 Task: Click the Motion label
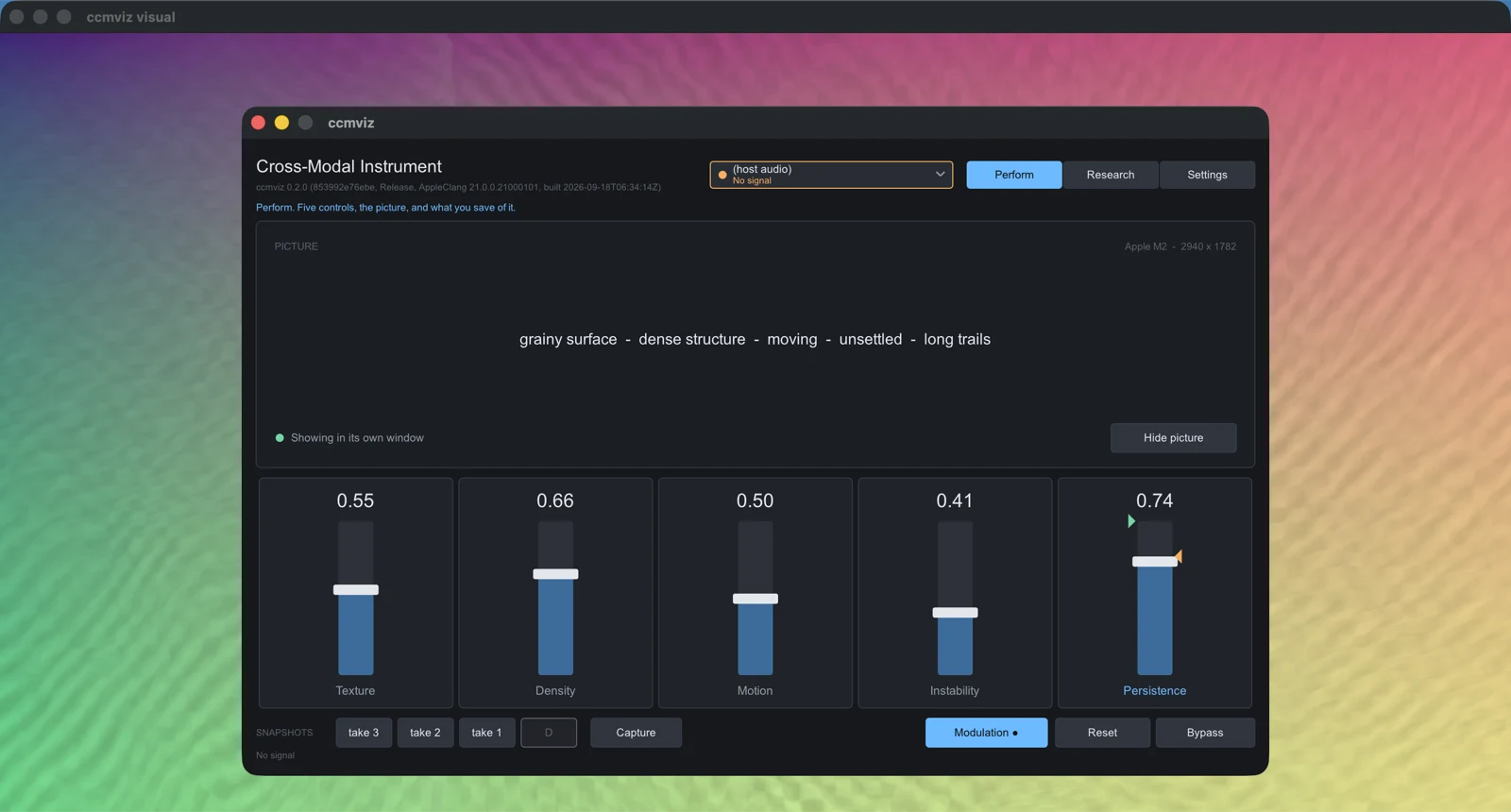(755, 691)
